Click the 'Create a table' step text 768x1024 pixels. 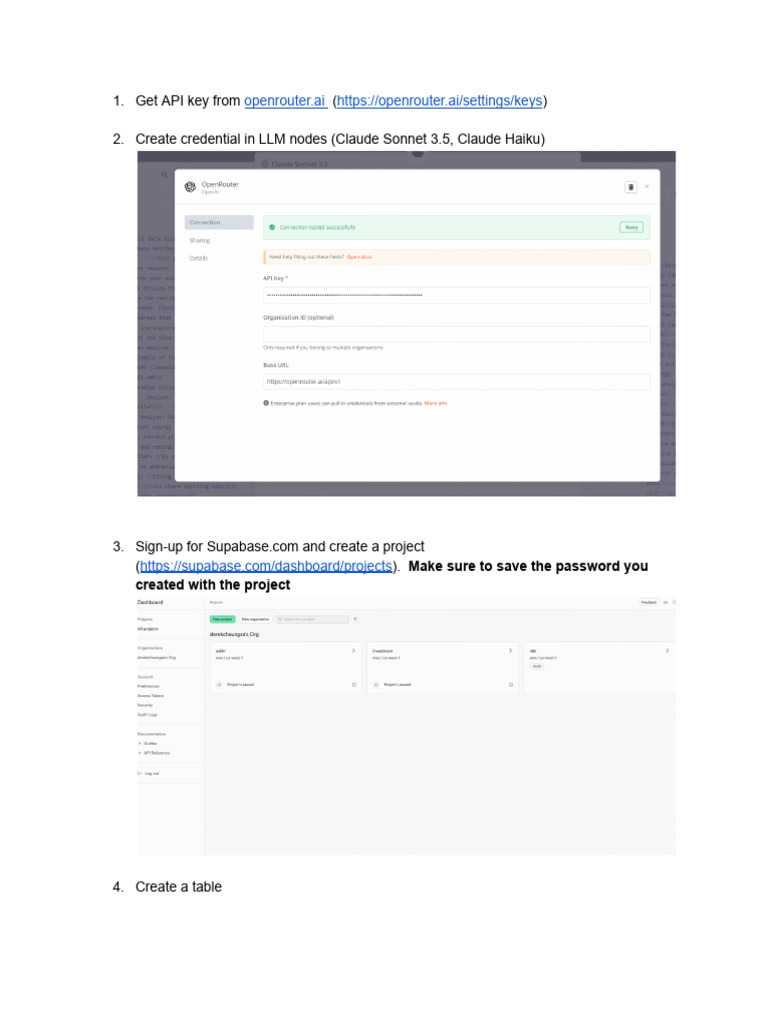point(178,887)
